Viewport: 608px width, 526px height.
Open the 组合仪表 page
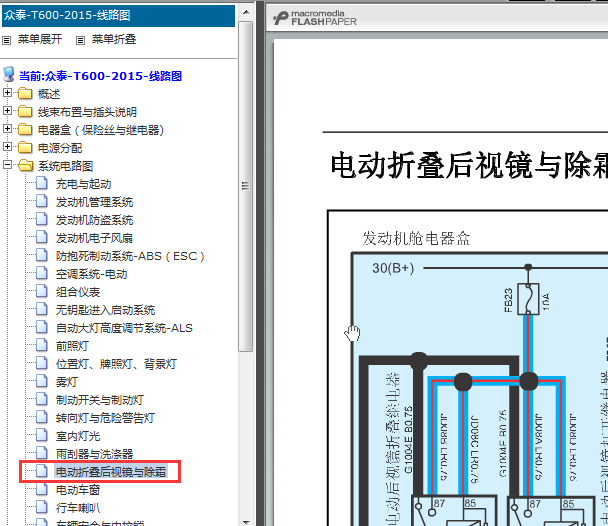point(78,292)
